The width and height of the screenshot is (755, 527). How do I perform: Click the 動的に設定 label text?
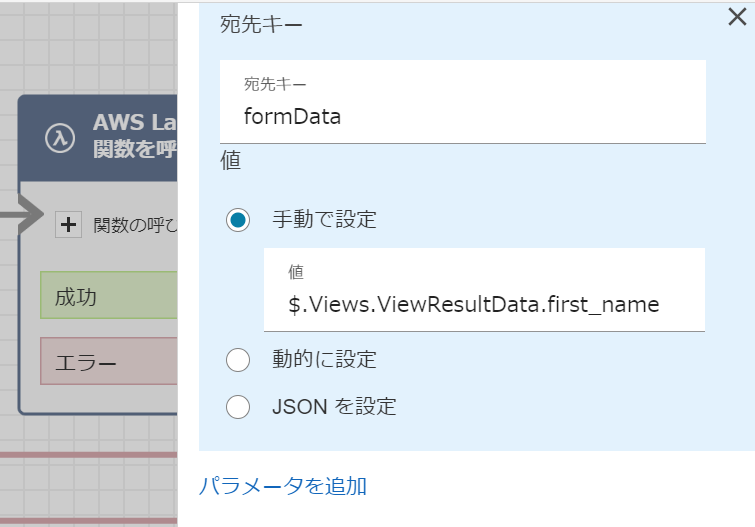(x=324, y=359)
